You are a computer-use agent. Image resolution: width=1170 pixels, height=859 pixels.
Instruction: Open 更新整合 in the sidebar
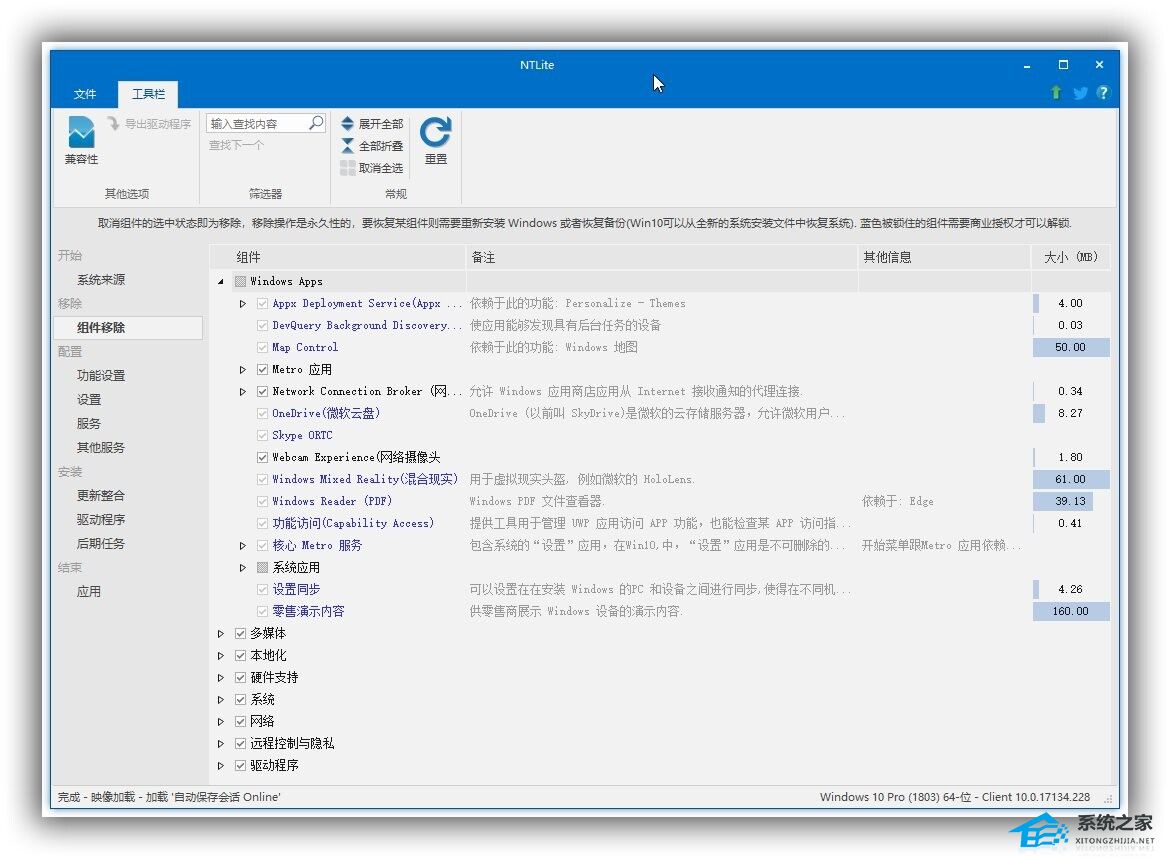coord(101,496)
